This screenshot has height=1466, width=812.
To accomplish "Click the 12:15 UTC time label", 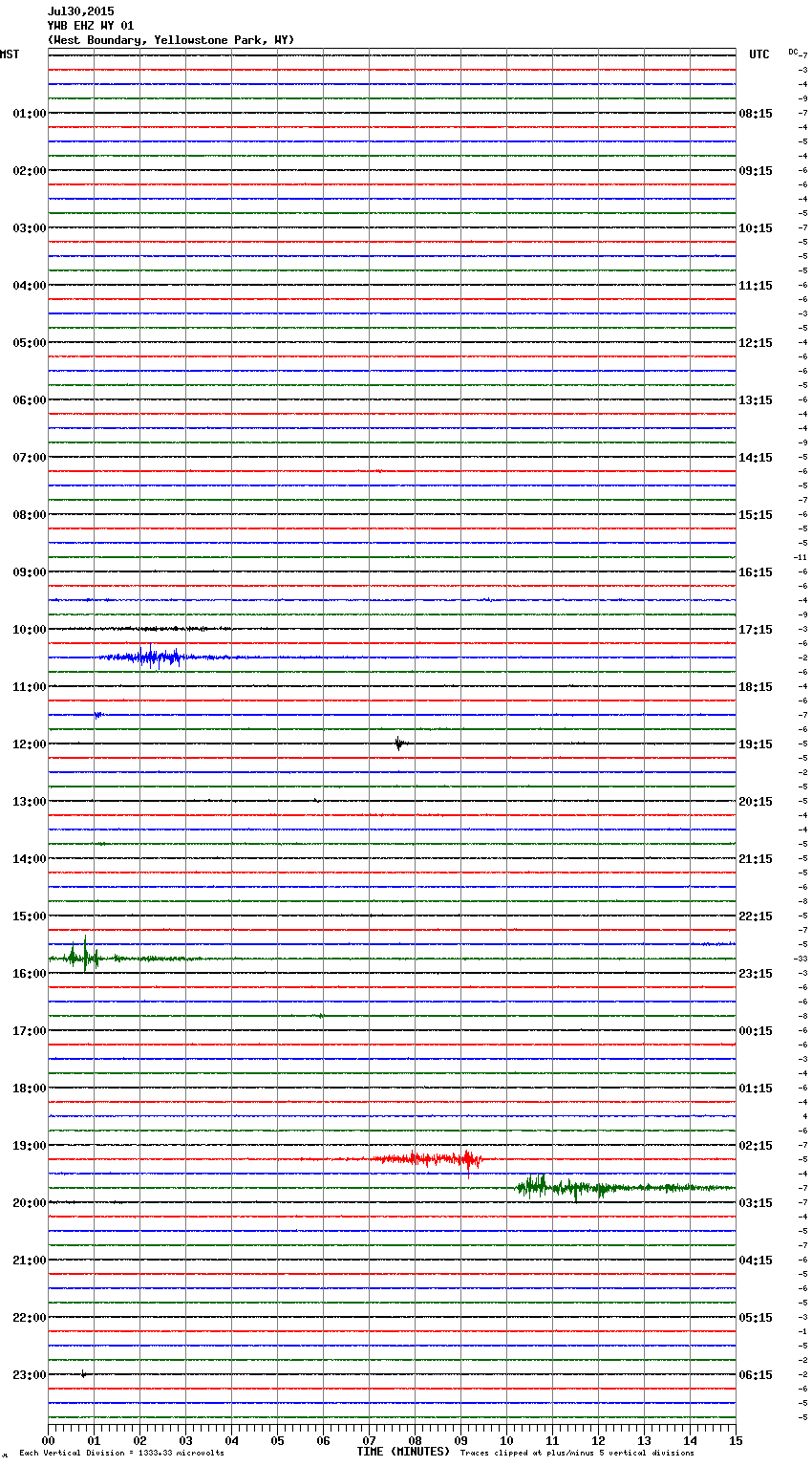I will [756, 343].
